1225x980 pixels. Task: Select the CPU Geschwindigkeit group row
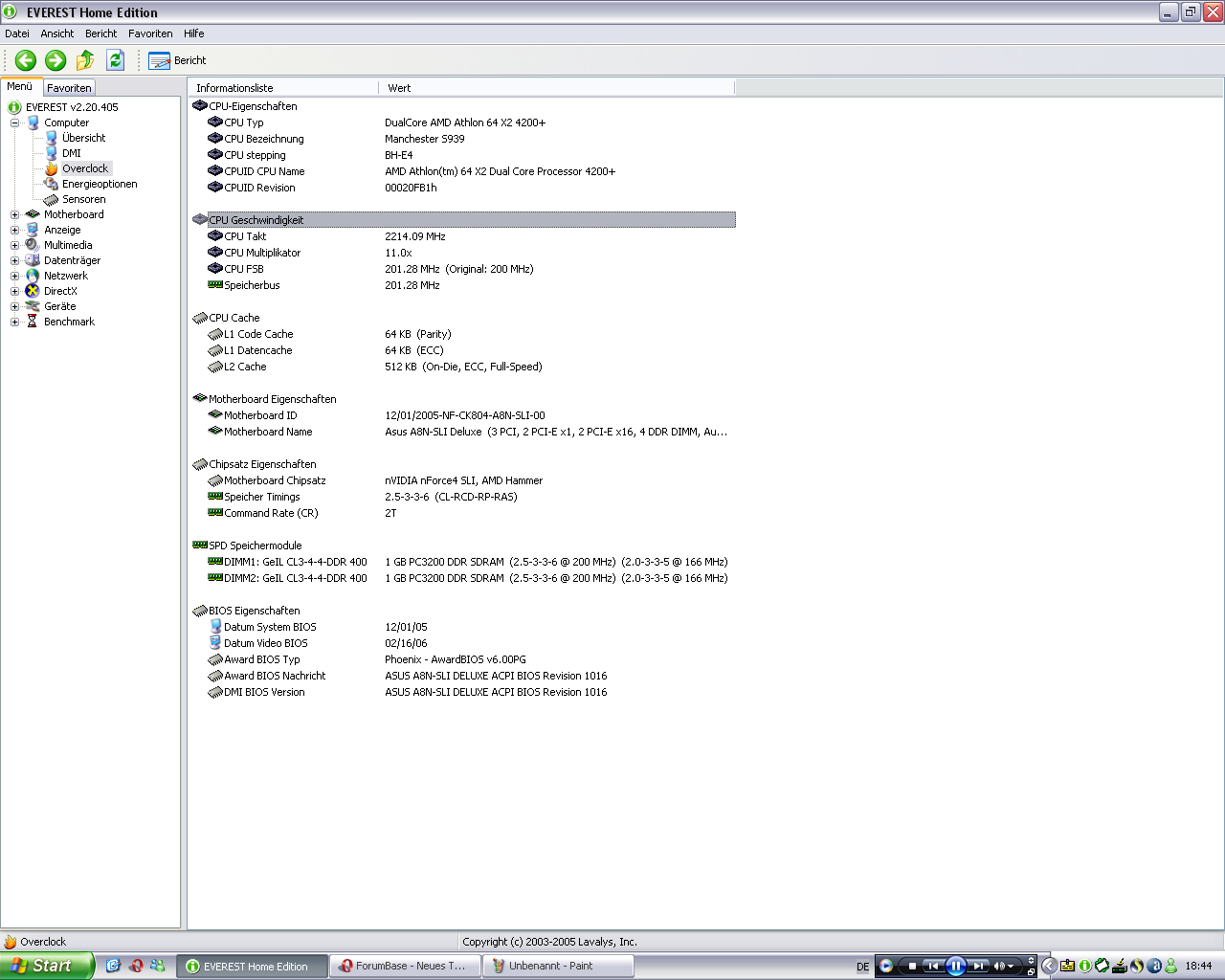(x=463, y=220)
